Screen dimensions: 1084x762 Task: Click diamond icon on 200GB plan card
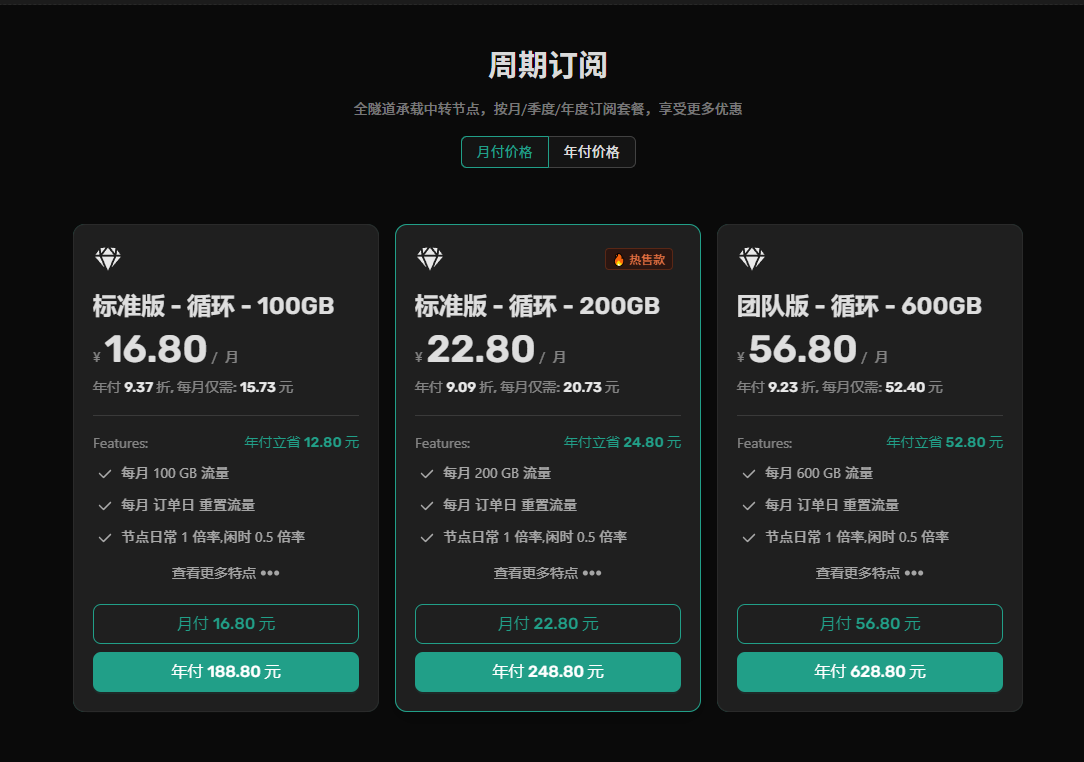coord(430,259)
